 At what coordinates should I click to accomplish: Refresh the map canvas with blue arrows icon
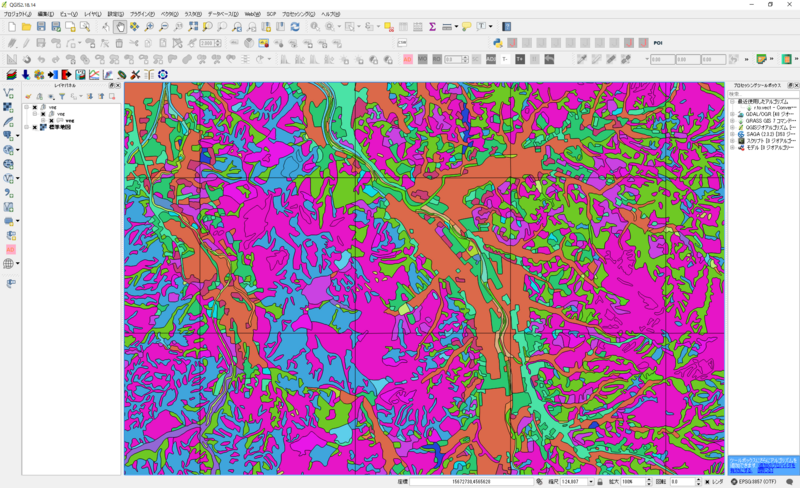click(295, 27)
